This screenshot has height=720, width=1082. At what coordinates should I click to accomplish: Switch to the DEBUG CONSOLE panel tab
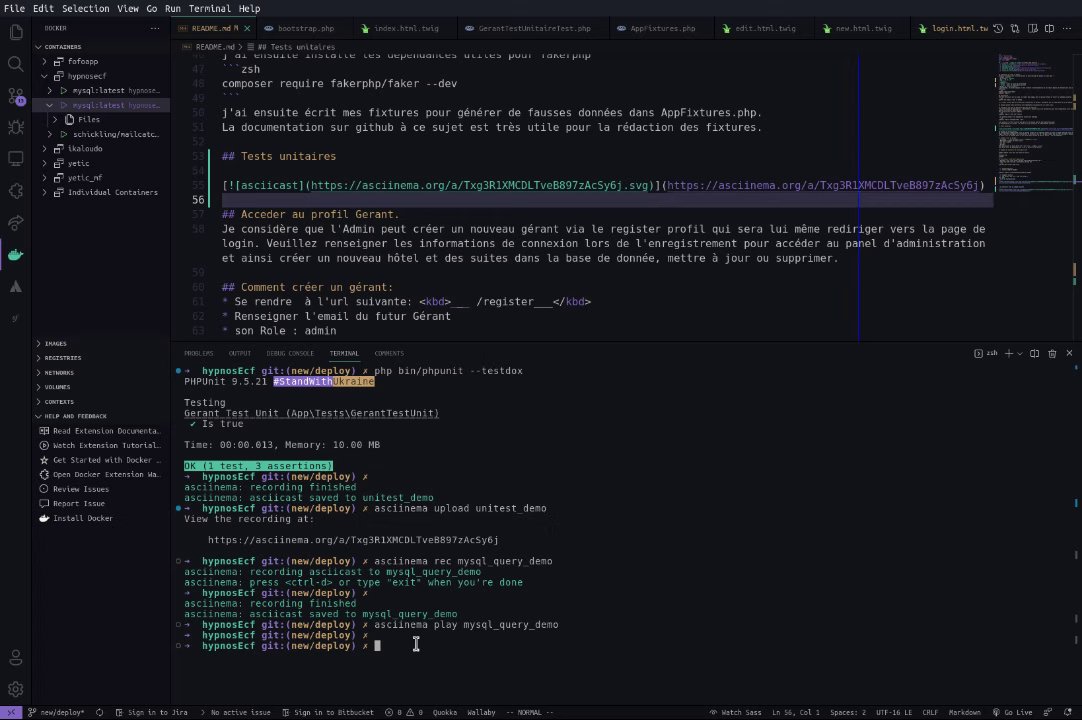(x=290, y=353)
